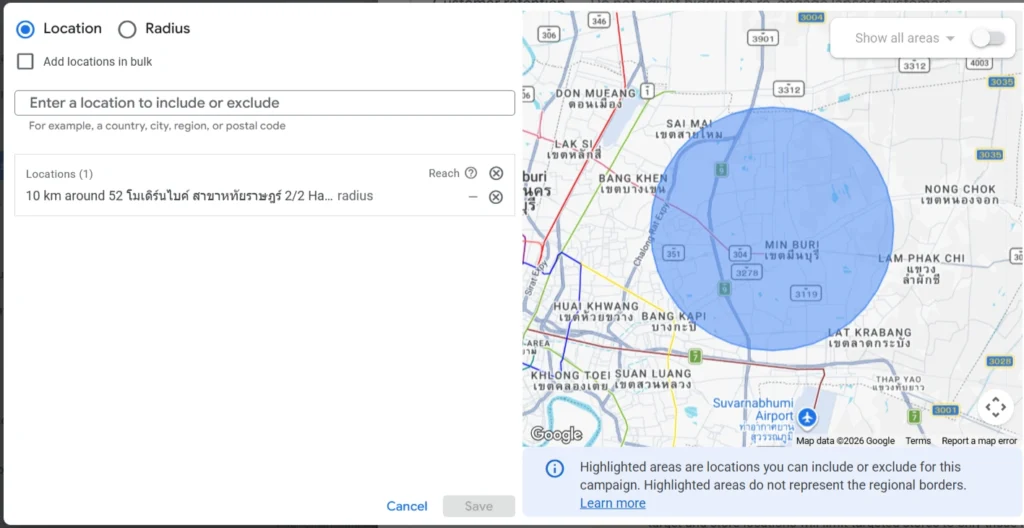Click the location search input field
This screenshot has height=528, width=1024.
264,103
